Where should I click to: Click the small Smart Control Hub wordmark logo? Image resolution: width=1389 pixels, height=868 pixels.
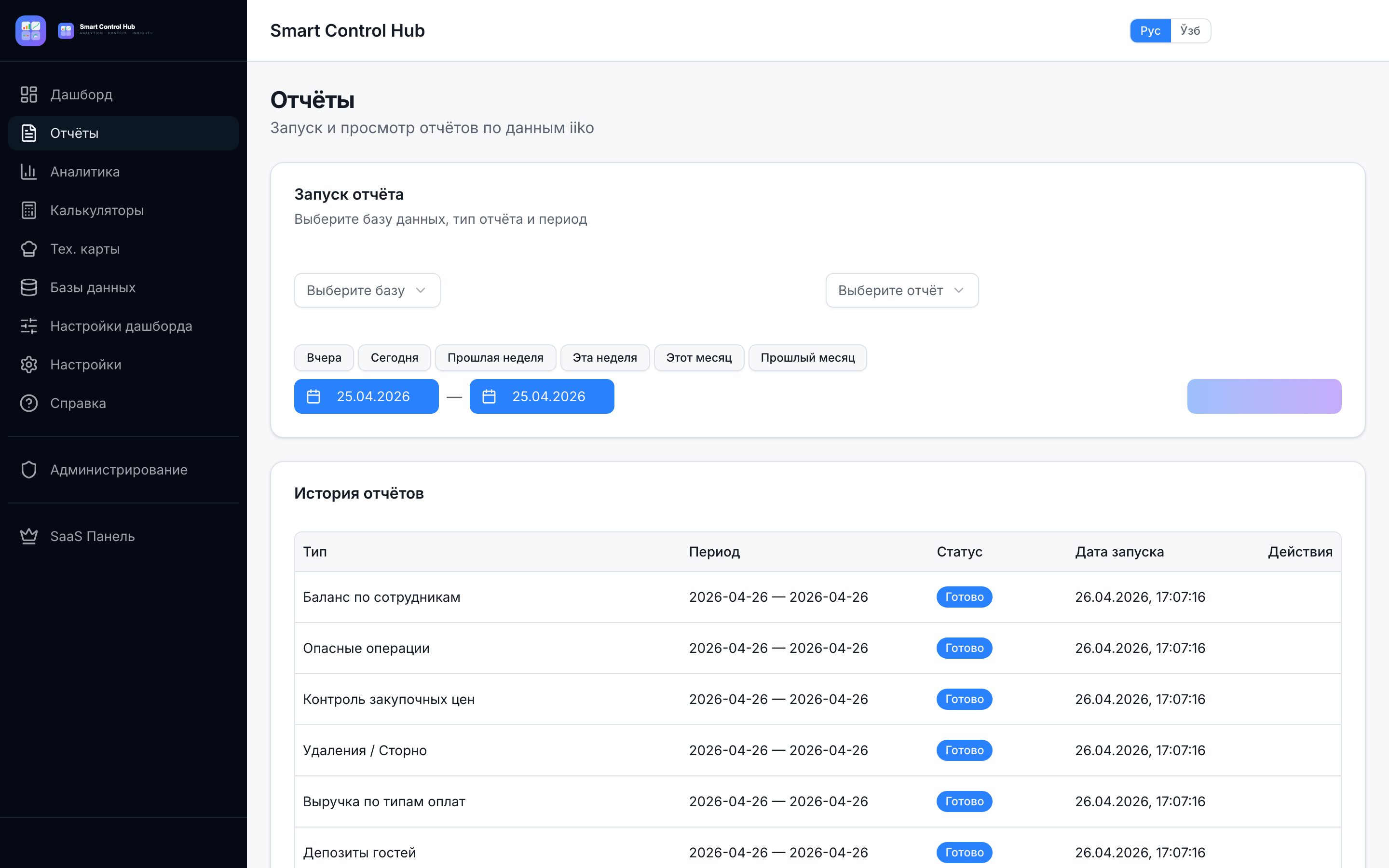[106, 30]
